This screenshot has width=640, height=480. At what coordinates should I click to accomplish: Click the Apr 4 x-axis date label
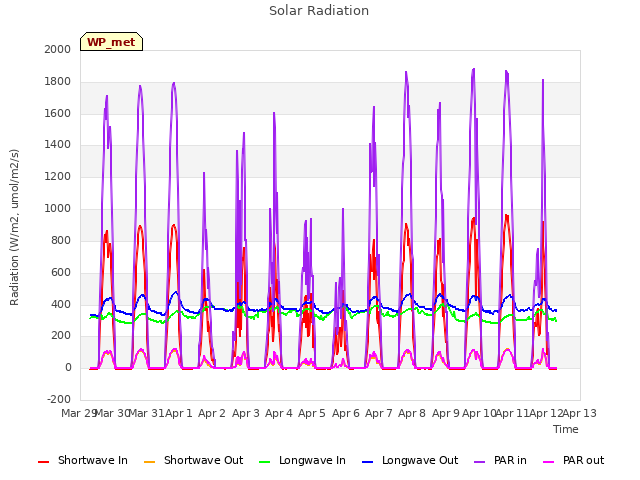[279, 413]
